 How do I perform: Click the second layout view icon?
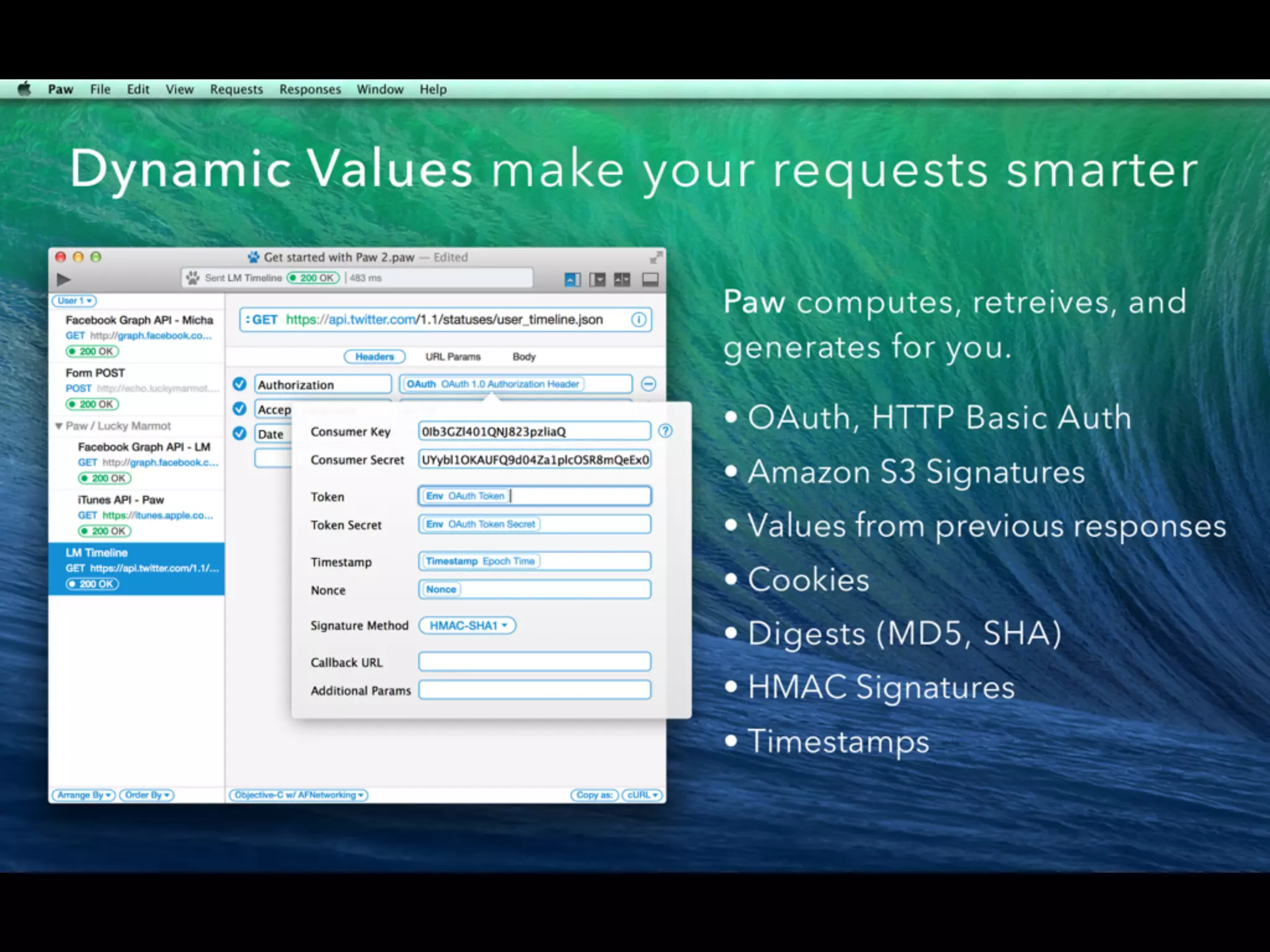click(x=597, y=280)
